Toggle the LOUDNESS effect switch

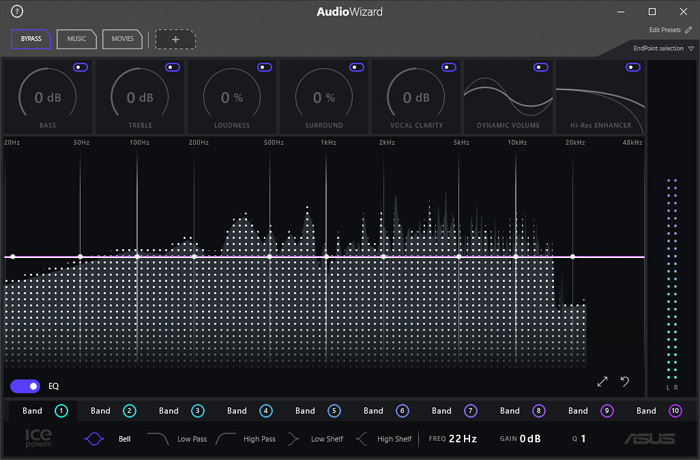point(265,67)
